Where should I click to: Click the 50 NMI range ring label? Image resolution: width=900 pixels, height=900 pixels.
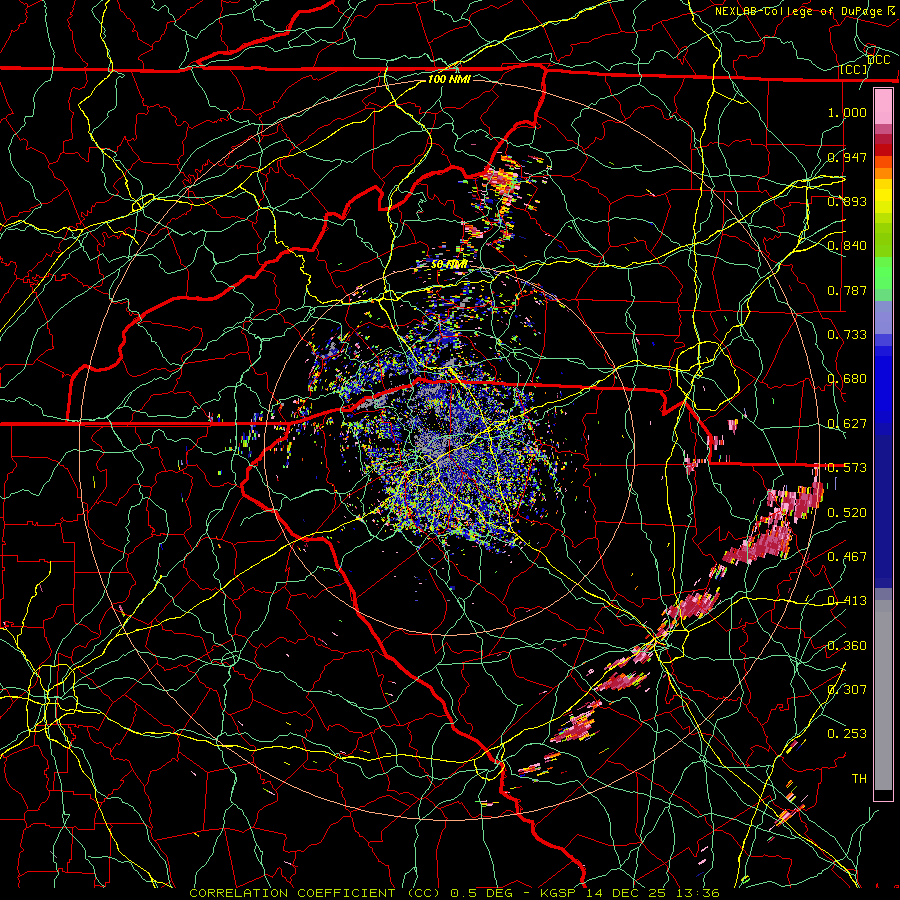(x=448, y=265)
